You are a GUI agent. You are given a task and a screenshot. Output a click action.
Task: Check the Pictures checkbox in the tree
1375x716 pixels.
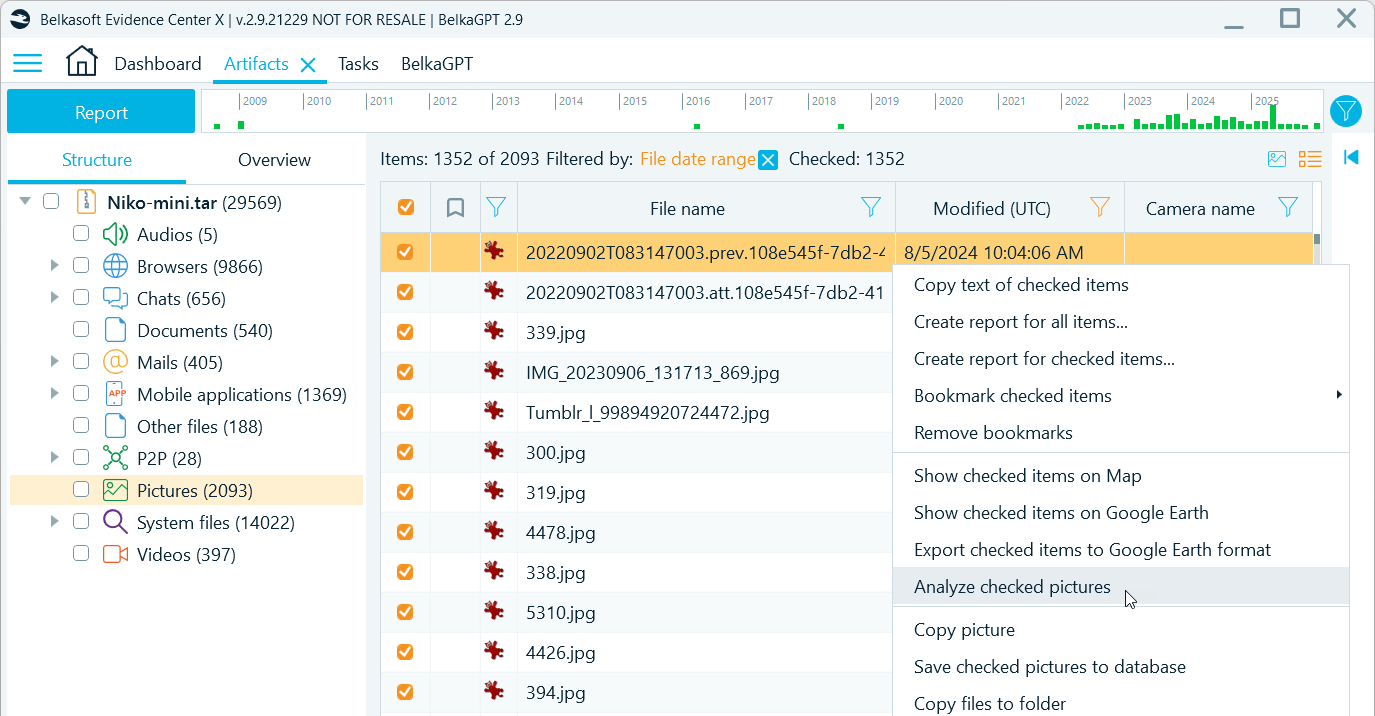(81, 490)
